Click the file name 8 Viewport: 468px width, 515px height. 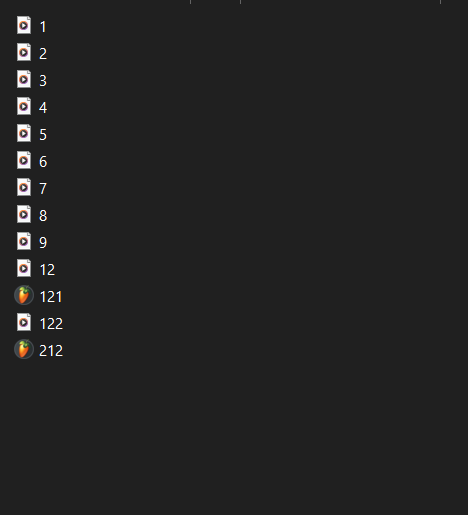click(43, 216)
